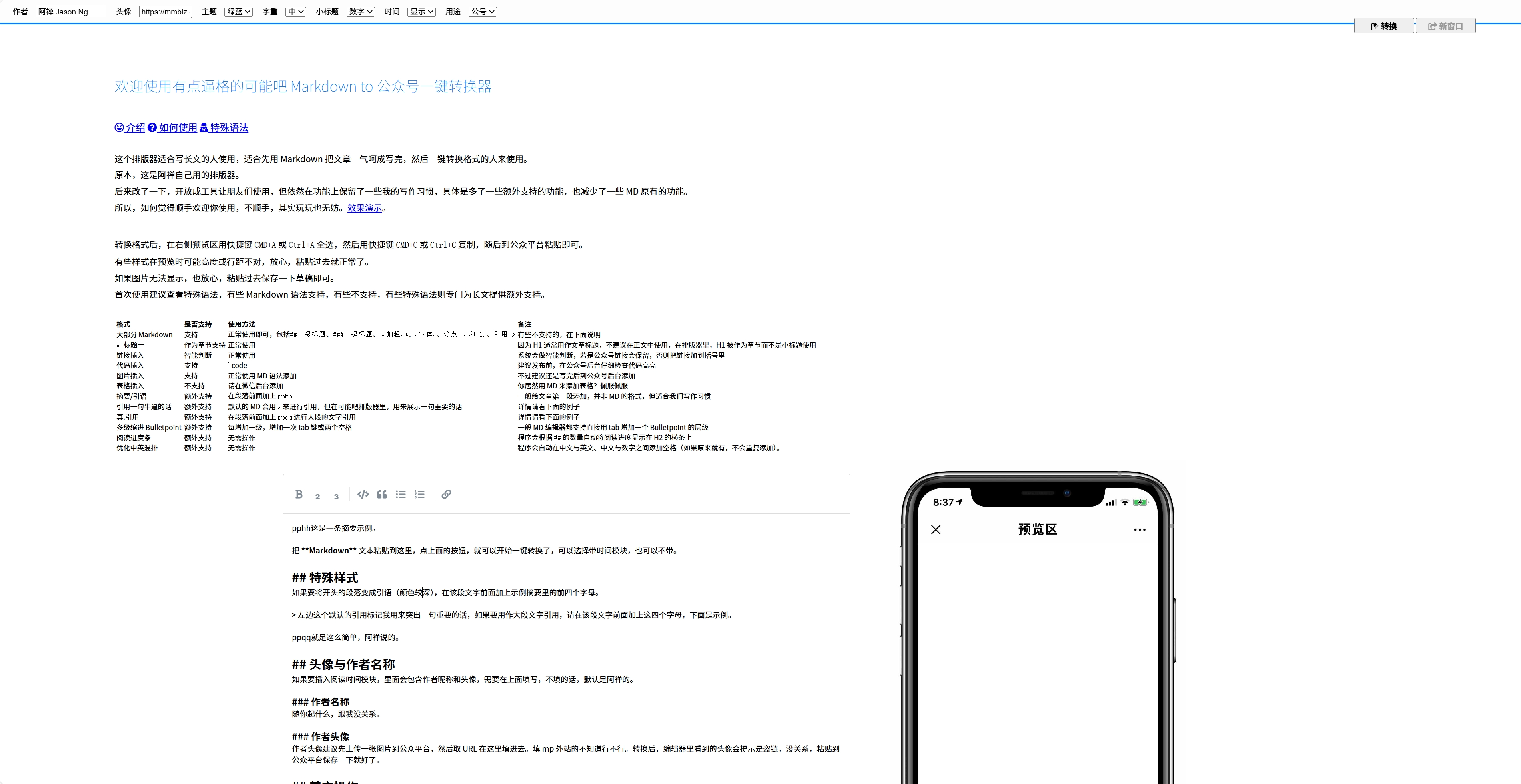This screenshot has height=784, width=1521.
Task: Change the 时间 display dropdown
Action: pos(421,12)
